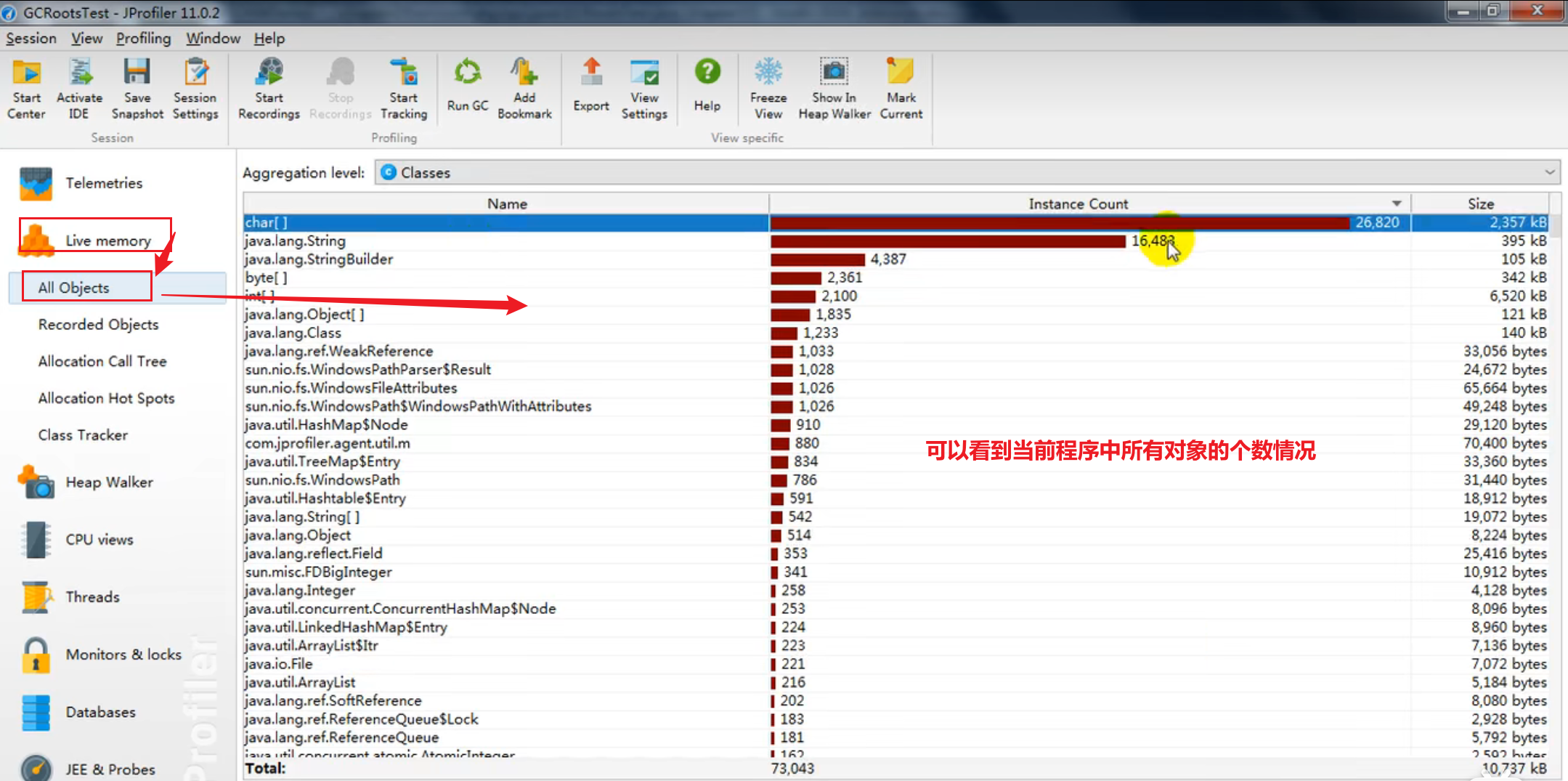Click the Add Bookmark icon
This screenshot has width=1568, height=781.
pyautogui.click(x=524, y=73)
